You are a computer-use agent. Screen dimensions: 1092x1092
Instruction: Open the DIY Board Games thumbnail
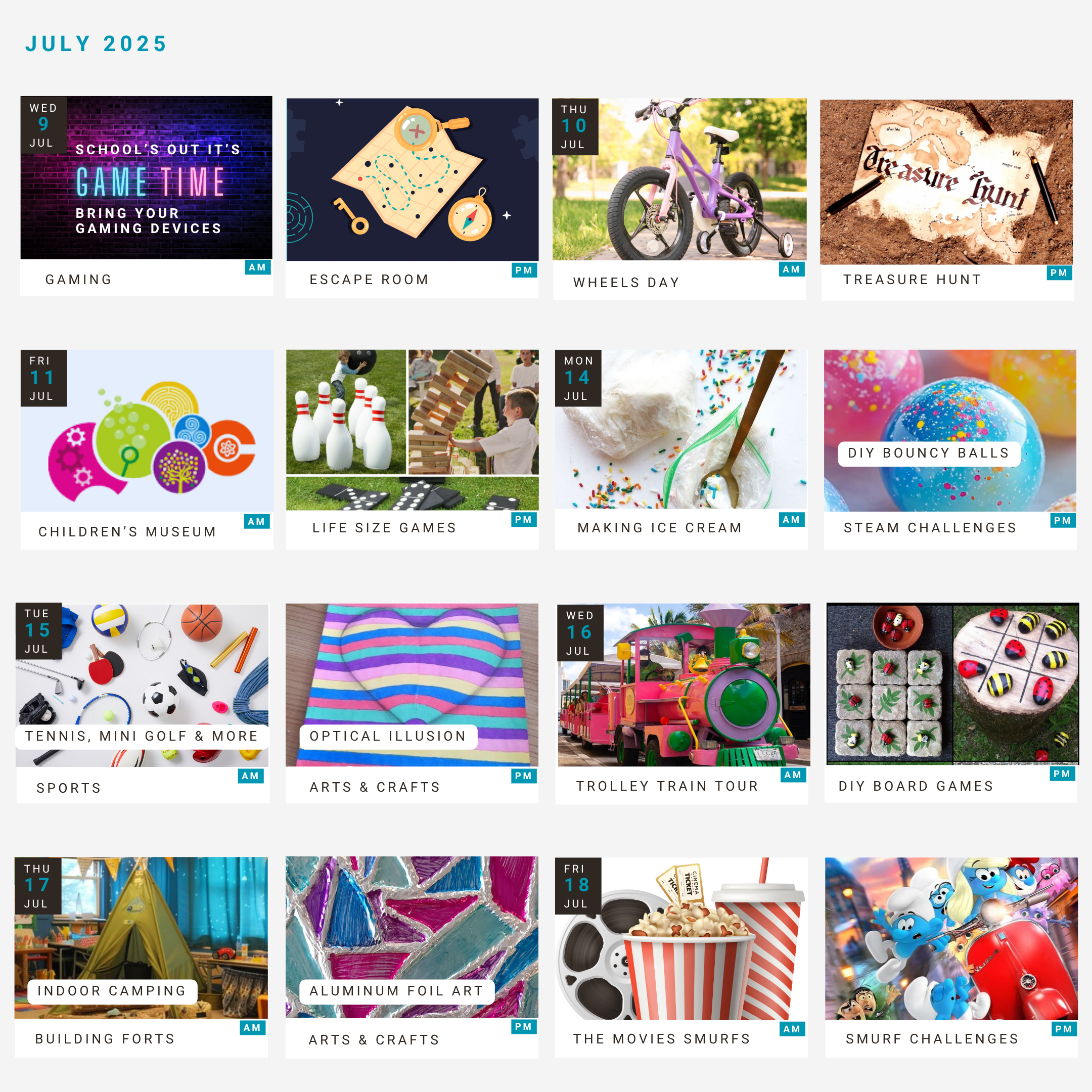pyautogui.click(x=953, y=684)
